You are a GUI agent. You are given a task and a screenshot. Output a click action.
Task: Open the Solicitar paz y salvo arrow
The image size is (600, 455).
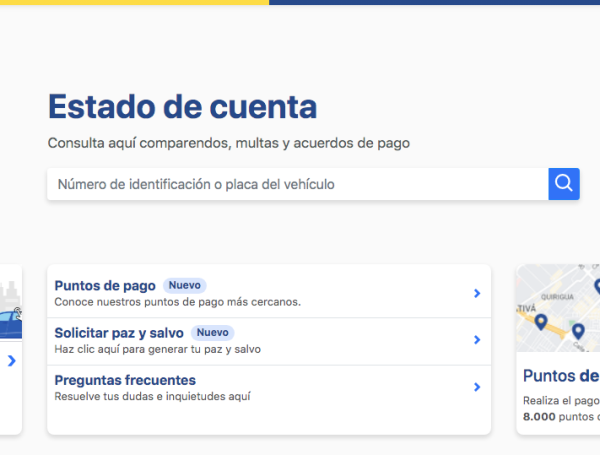(x=477, y=340)
